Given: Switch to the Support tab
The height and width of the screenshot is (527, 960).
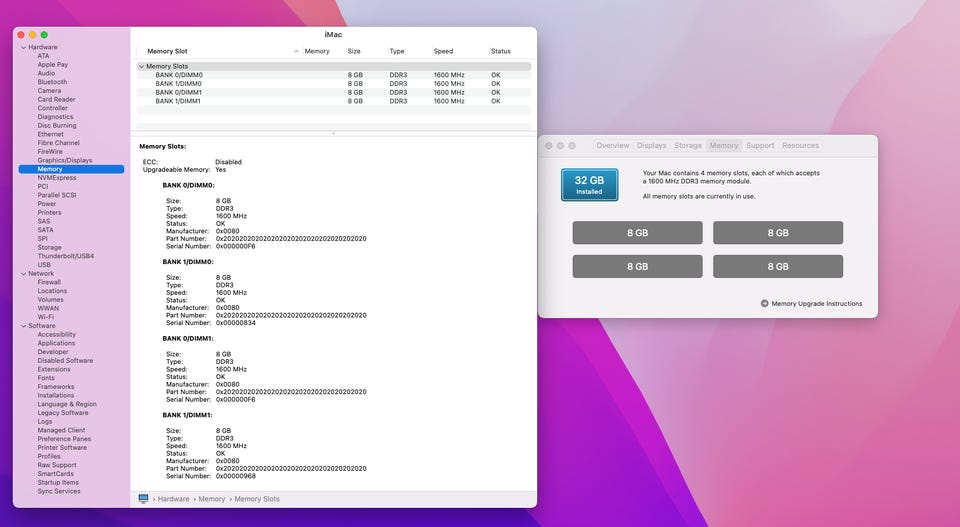Looking at the screenshot, I should 760,146.
